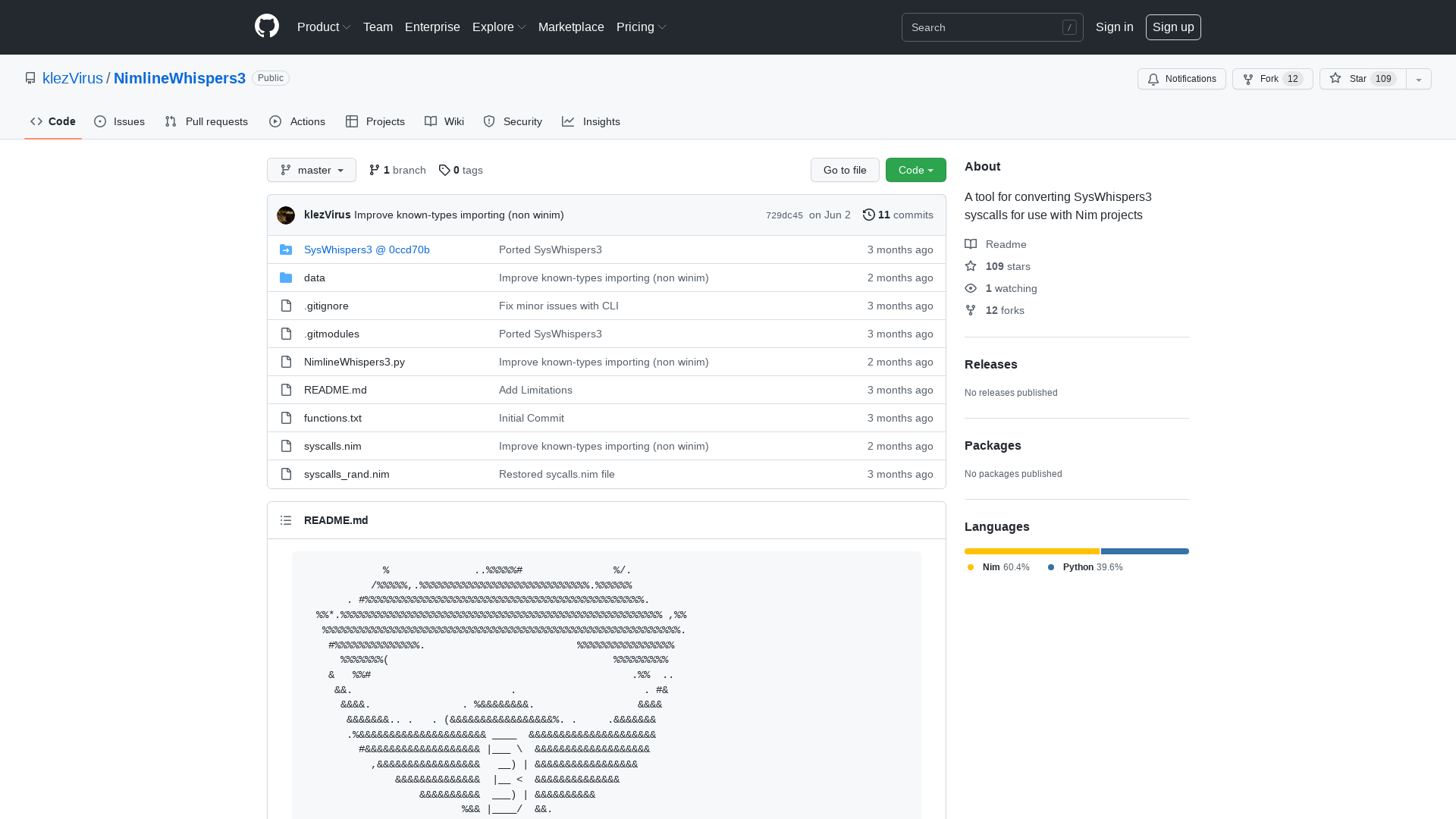Click the file icon beside functions.txt

tap(286, 418)
